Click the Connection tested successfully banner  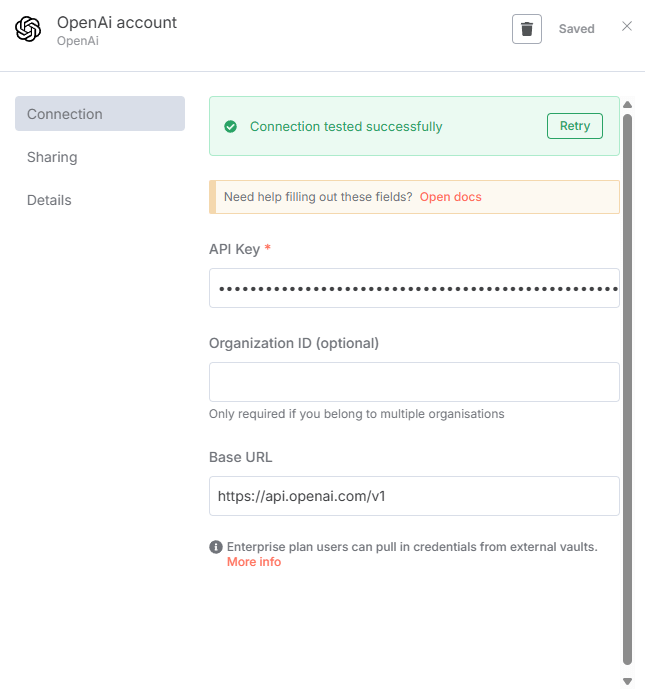(380, 127)
